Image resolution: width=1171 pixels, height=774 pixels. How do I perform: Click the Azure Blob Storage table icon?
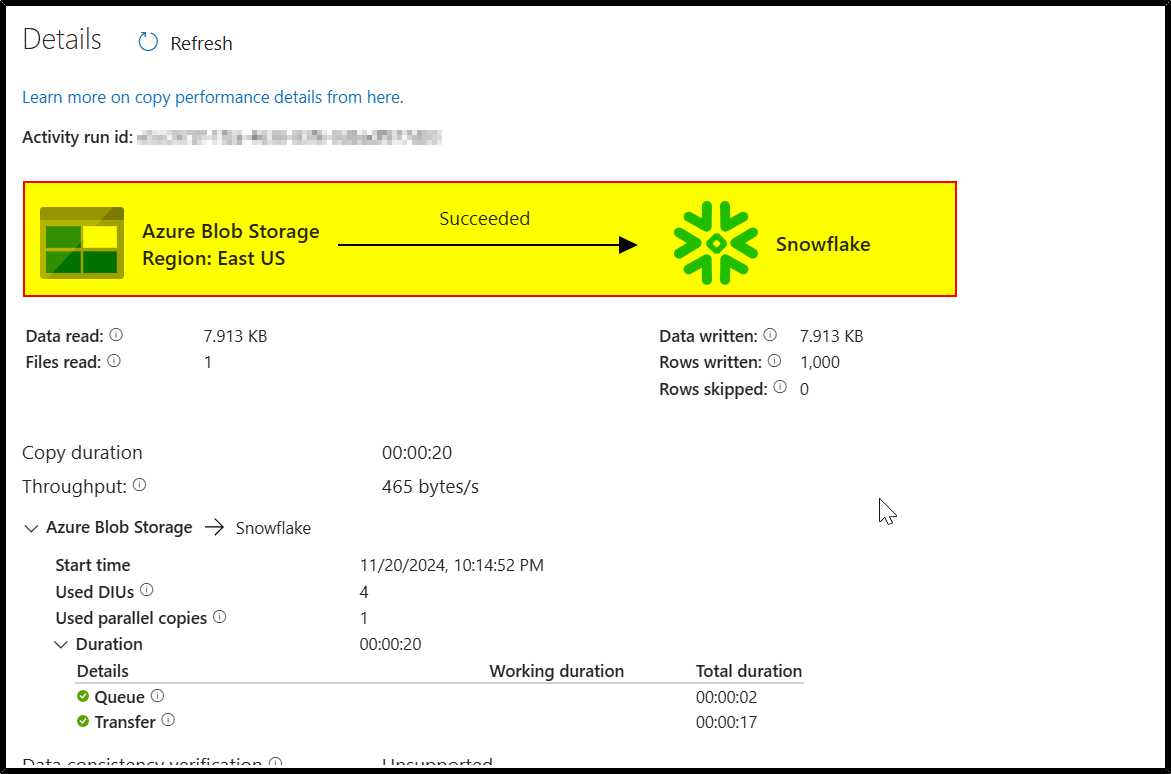(x=82, y=244)
